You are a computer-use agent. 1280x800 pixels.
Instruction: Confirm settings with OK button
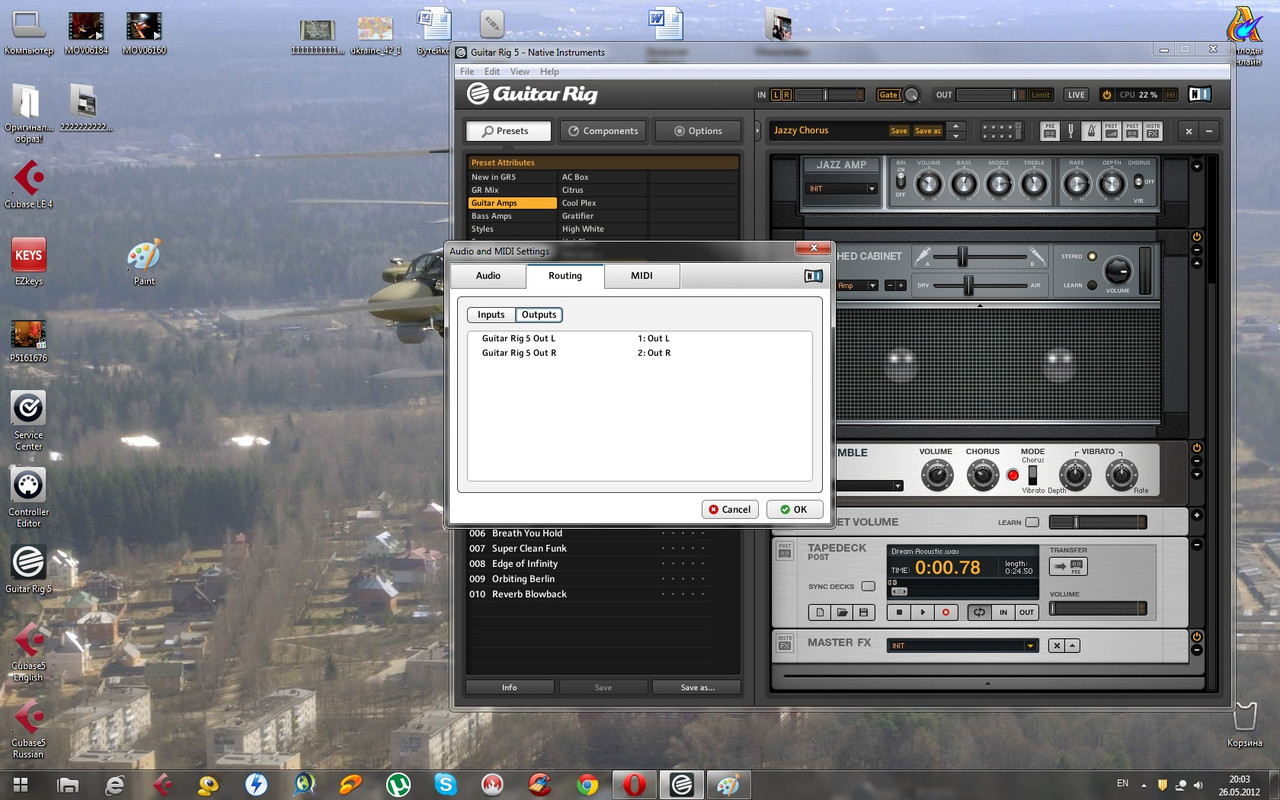pyautogui.click(x=795, y=509)
